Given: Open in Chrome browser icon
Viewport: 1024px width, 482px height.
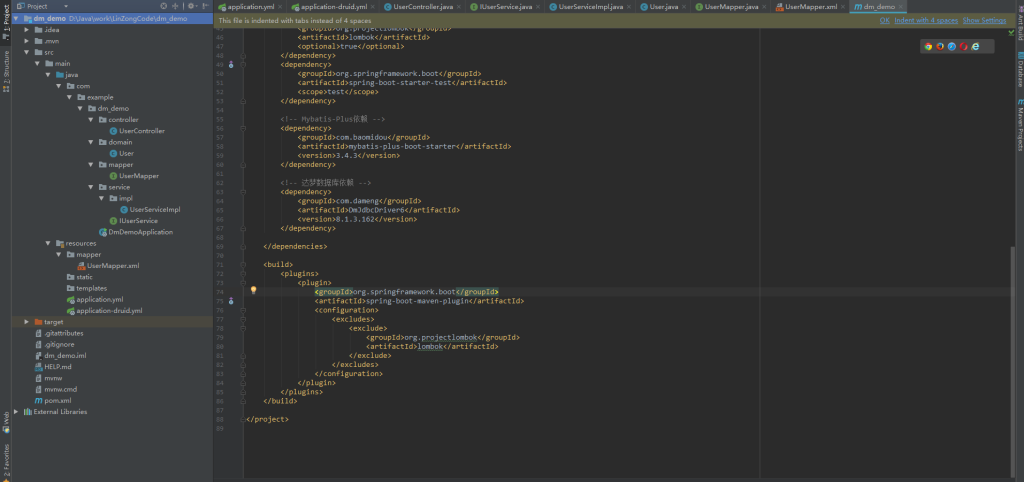Looking at the screenshot, I should 928,46.
